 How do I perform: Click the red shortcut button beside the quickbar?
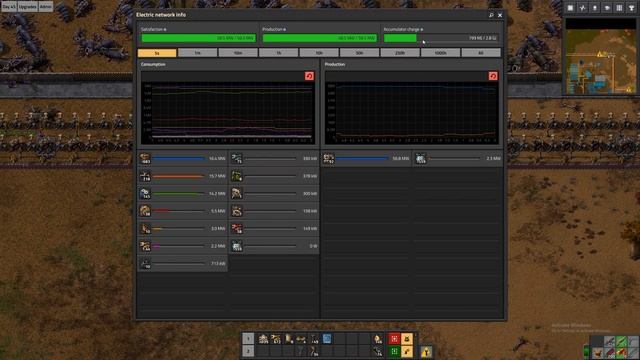coord(394,339)
